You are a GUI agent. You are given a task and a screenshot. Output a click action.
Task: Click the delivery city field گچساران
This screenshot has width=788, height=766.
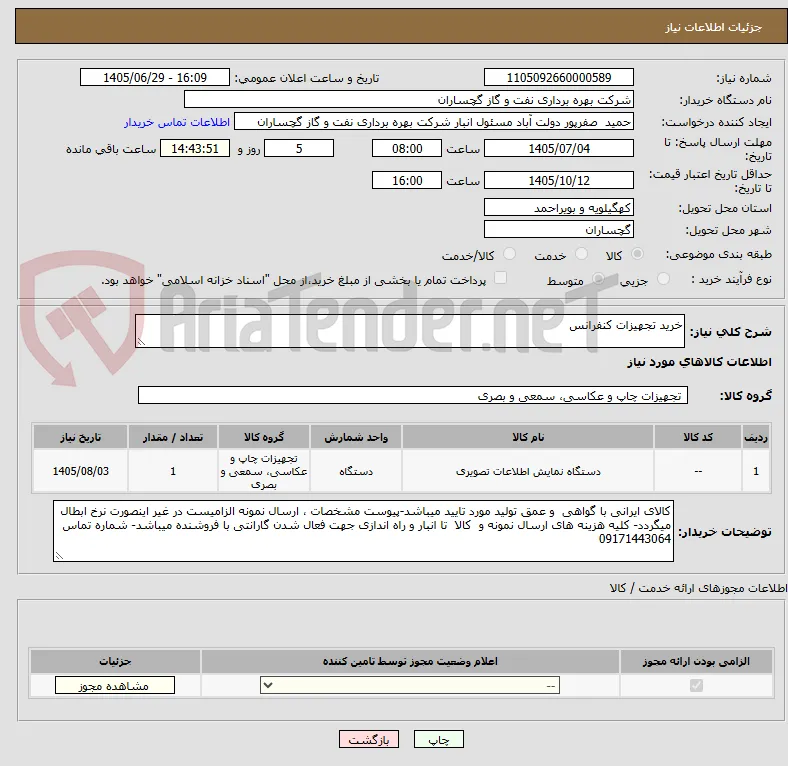[559, 230]
